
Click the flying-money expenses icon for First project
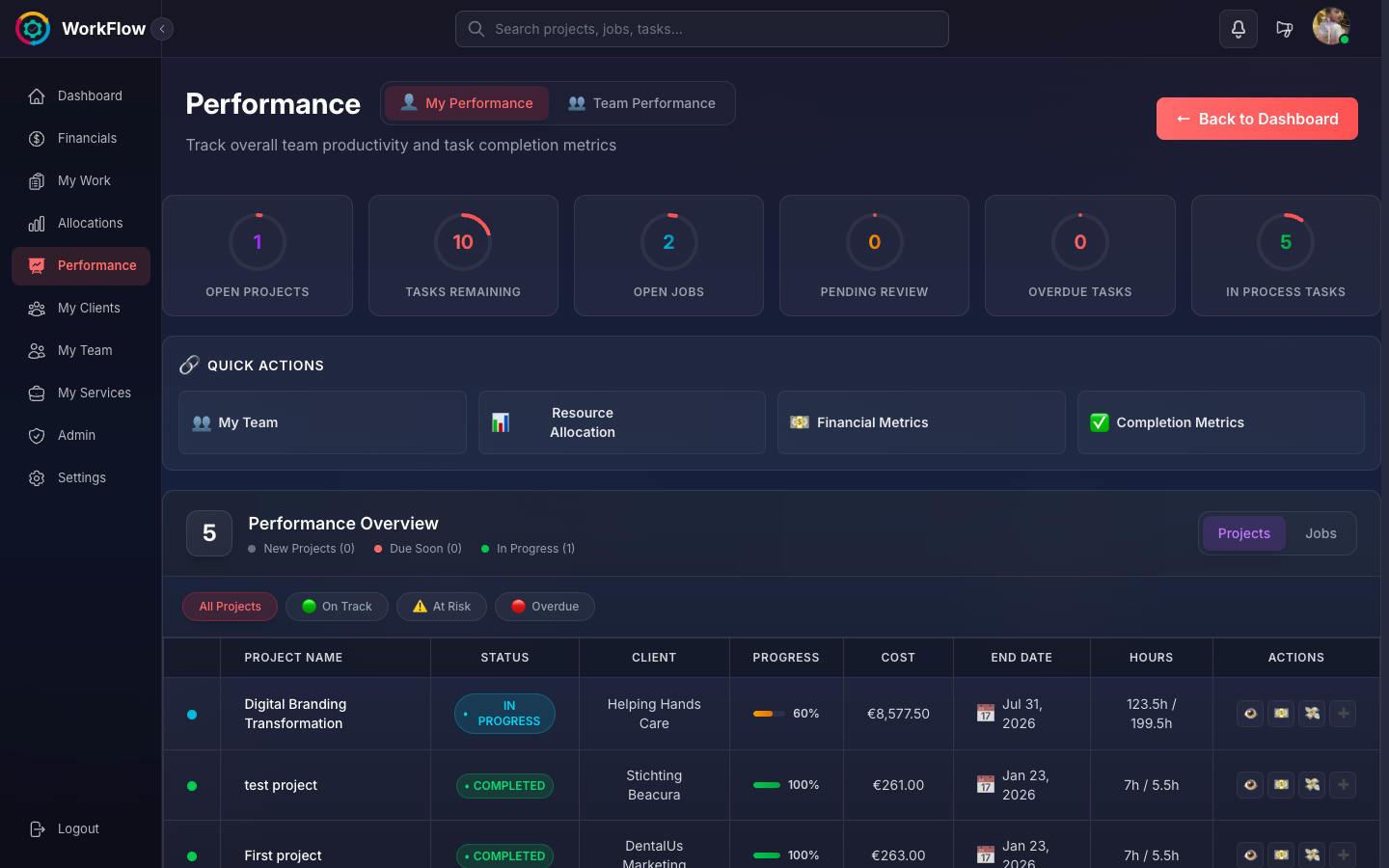[x=1312, y=855]
